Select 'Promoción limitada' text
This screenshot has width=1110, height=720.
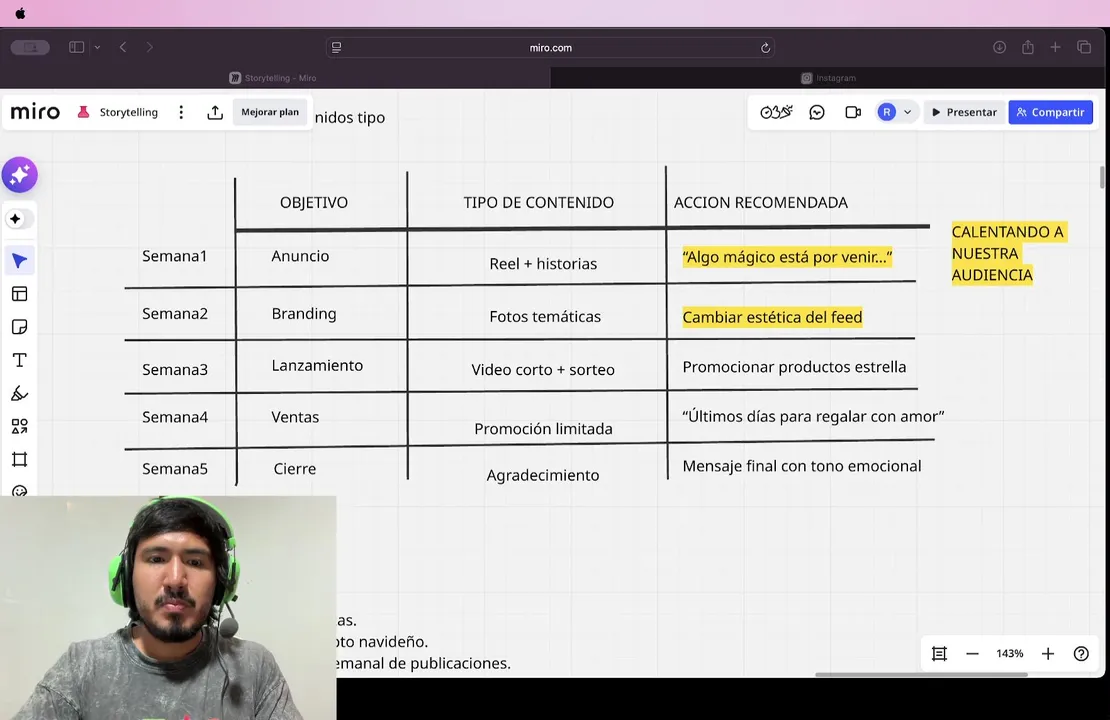point(543,428)
